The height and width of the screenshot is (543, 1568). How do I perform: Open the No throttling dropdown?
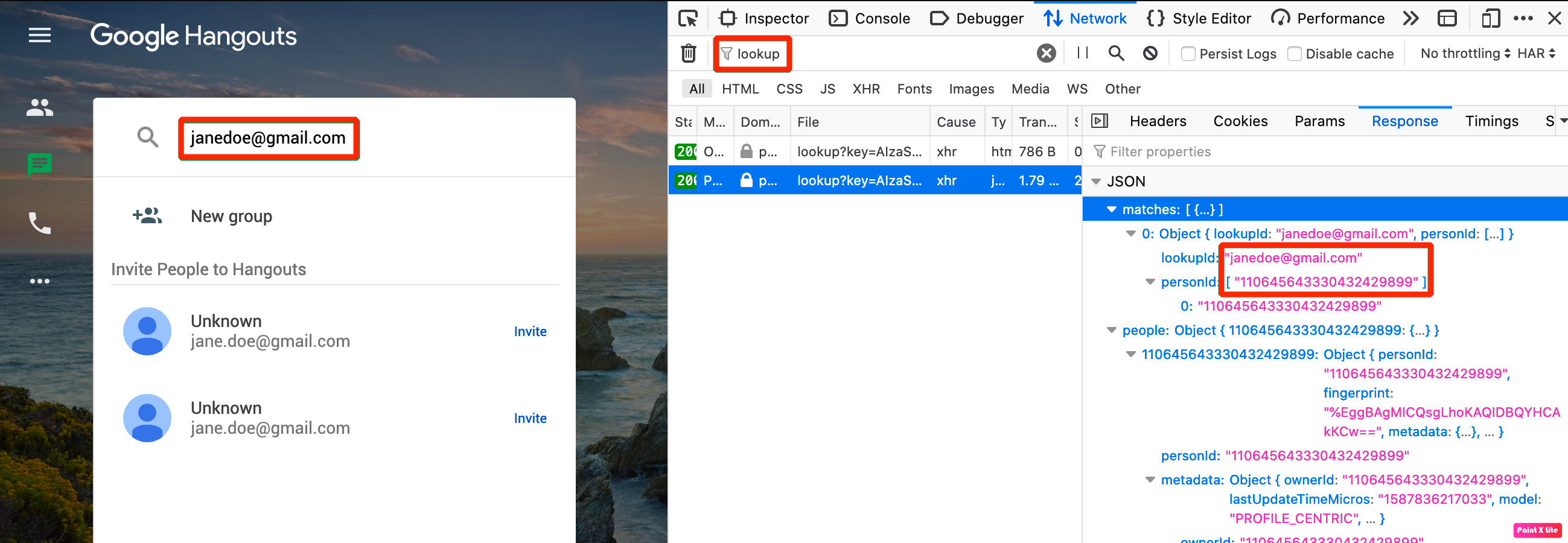(x=1465, y=54)
